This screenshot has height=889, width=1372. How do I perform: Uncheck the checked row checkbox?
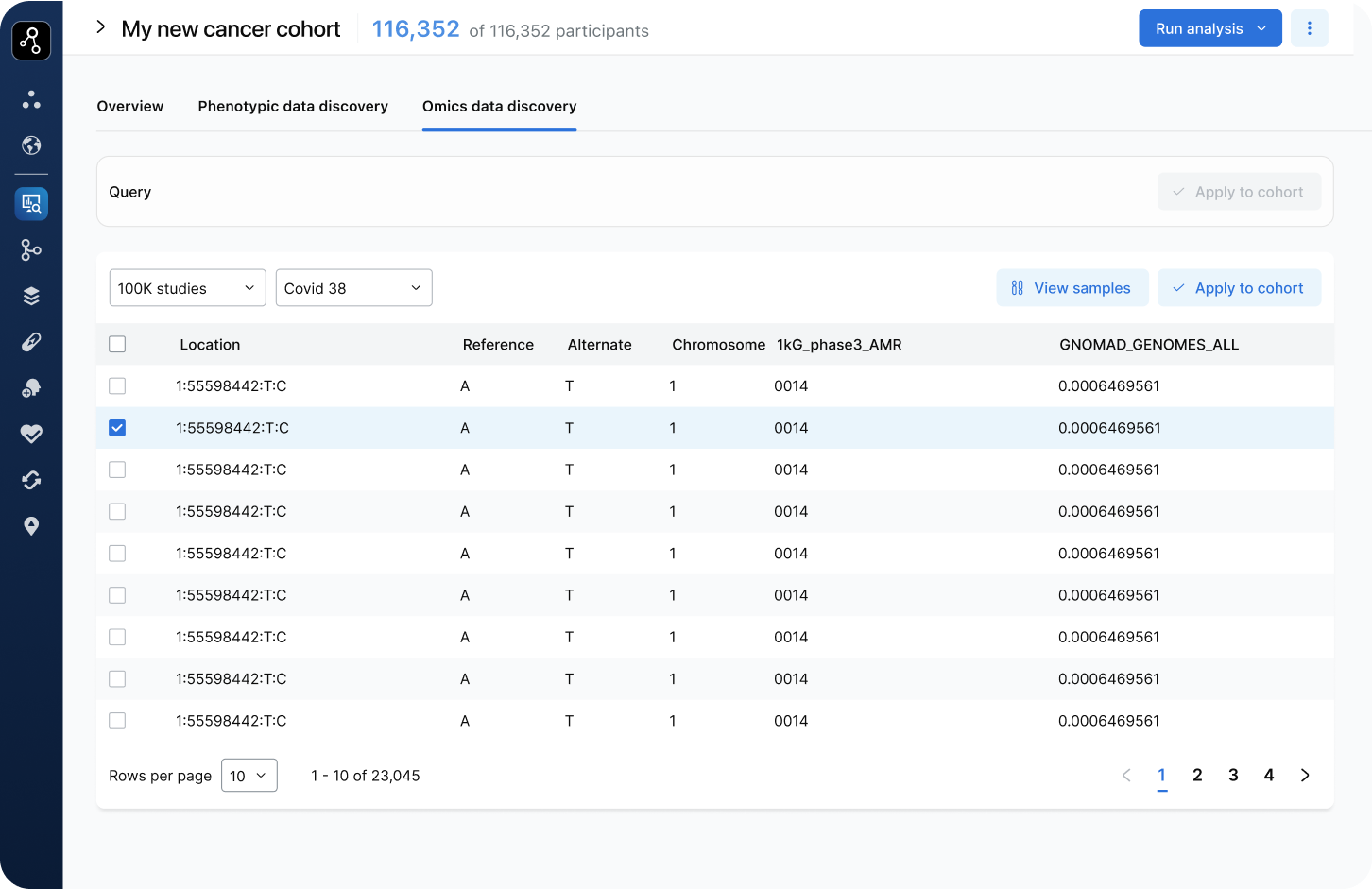[x=117, y=428]
